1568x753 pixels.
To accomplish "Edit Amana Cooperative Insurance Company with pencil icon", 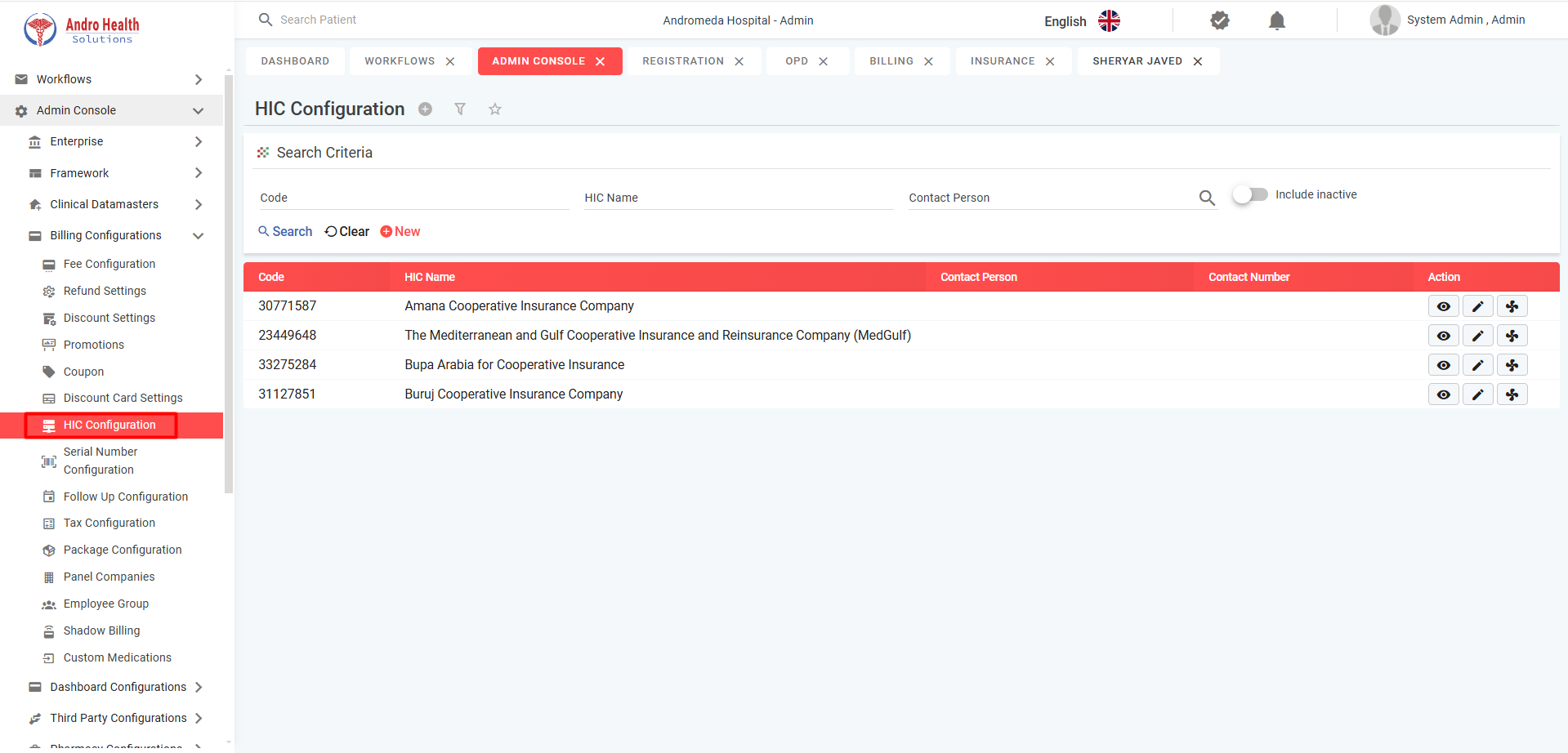I will (x=1477, y=306).
